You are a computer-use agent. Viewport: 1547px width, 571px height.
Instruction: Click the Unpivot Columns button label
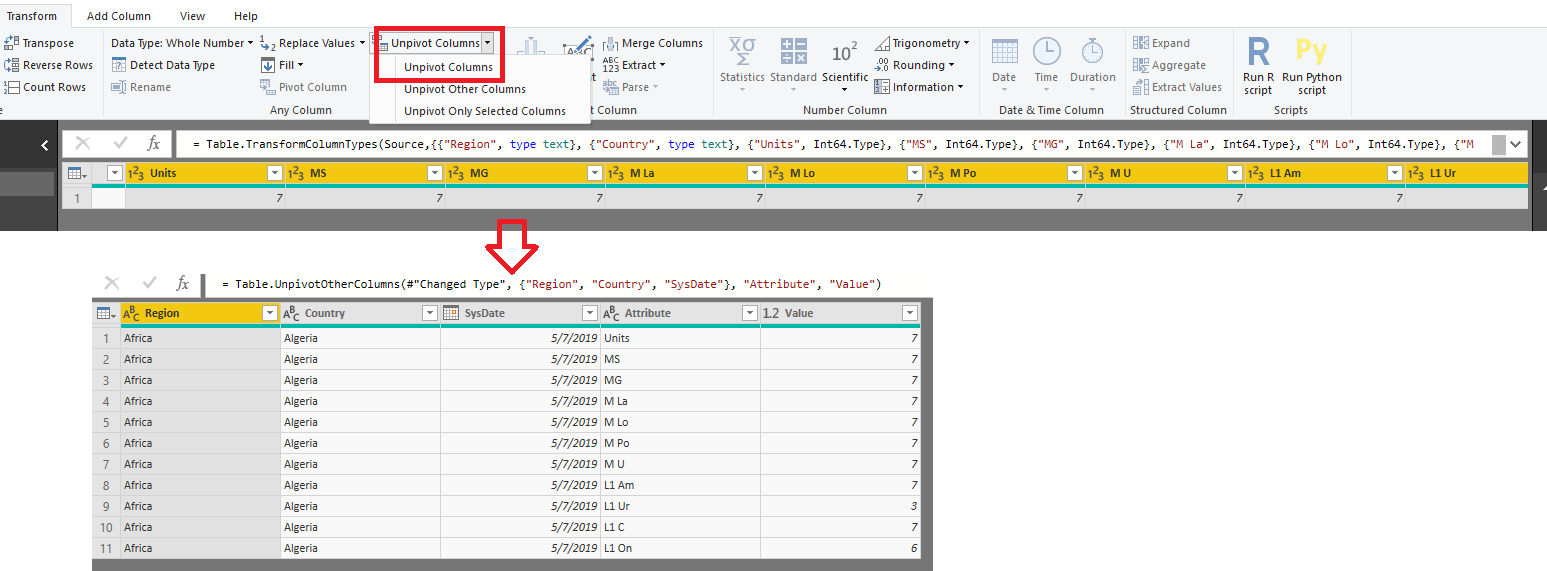click(x=435, y=43)
